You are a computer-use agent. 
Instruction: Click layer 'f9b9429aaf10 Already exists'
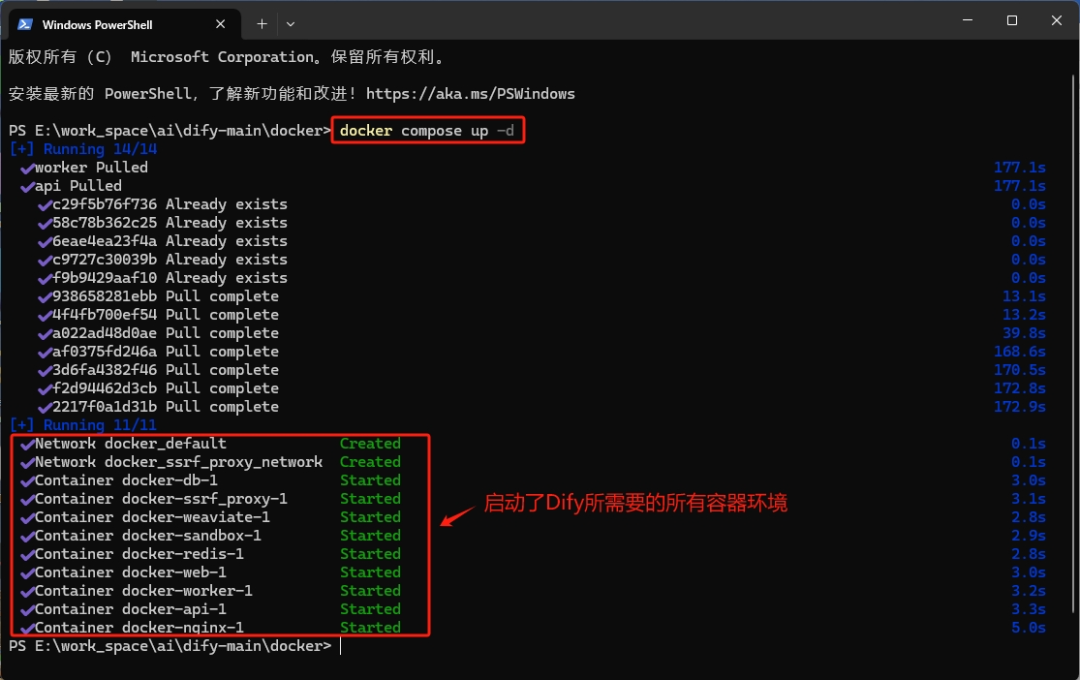click(x=163, y=278)
